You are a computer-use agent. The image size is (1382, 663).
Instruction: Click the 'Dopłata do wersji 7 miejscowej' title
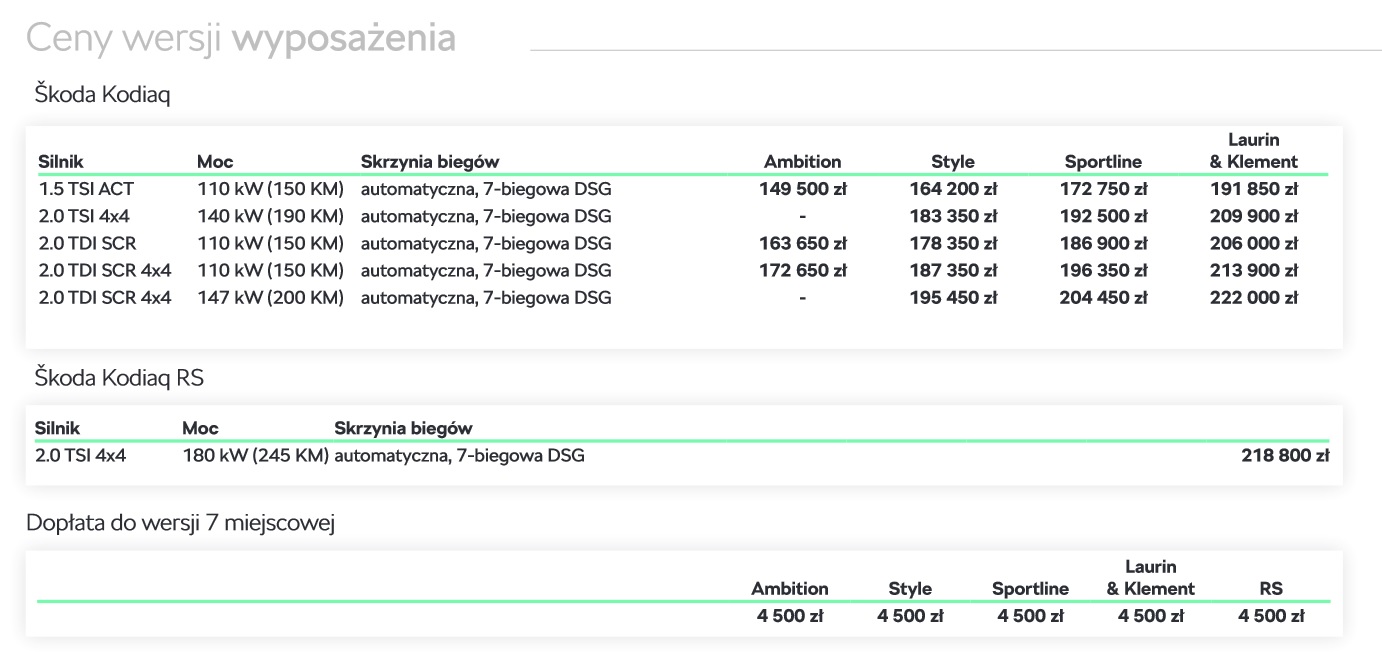click(180, 523)
